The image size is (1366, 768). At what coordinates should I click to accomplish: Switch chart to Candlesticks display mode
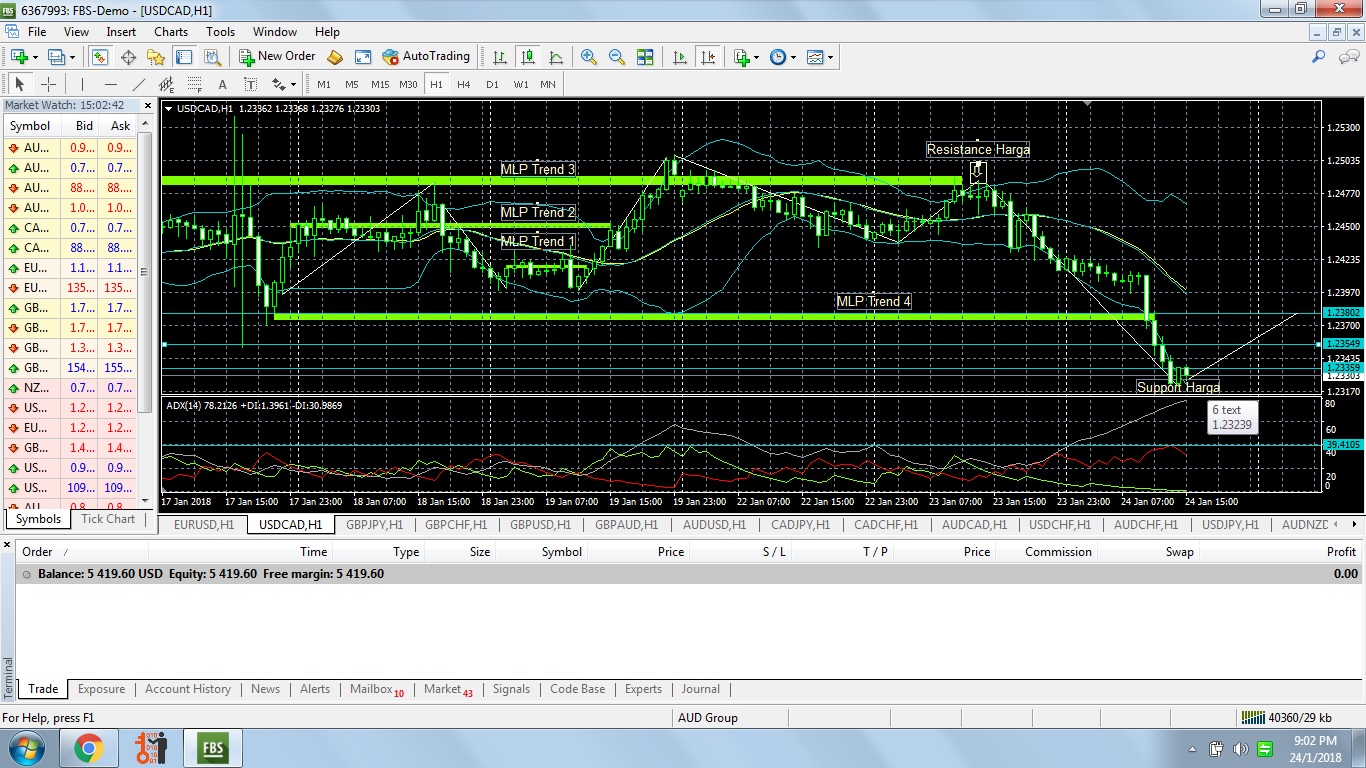click(527, 57)
